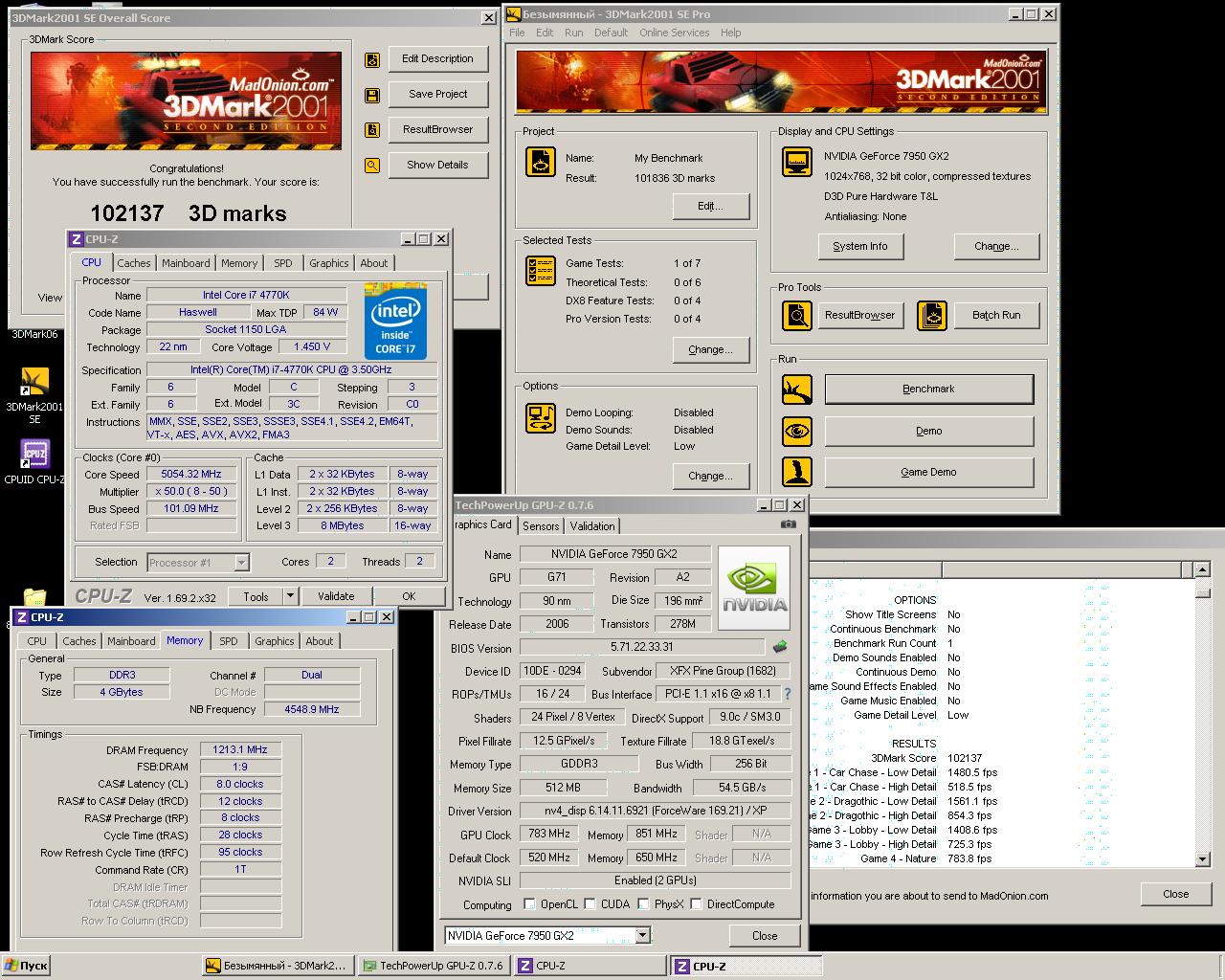Click Edit button in Project section
Screen dimensions: 1225x980
[710, 206]
